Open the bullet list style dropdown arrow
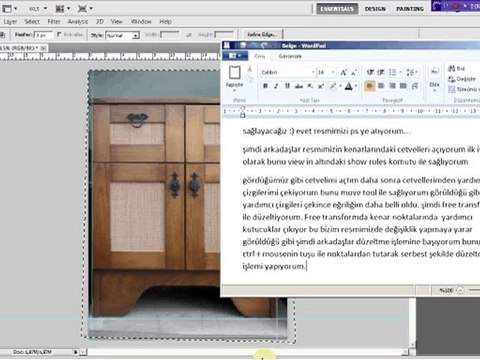 400,72
